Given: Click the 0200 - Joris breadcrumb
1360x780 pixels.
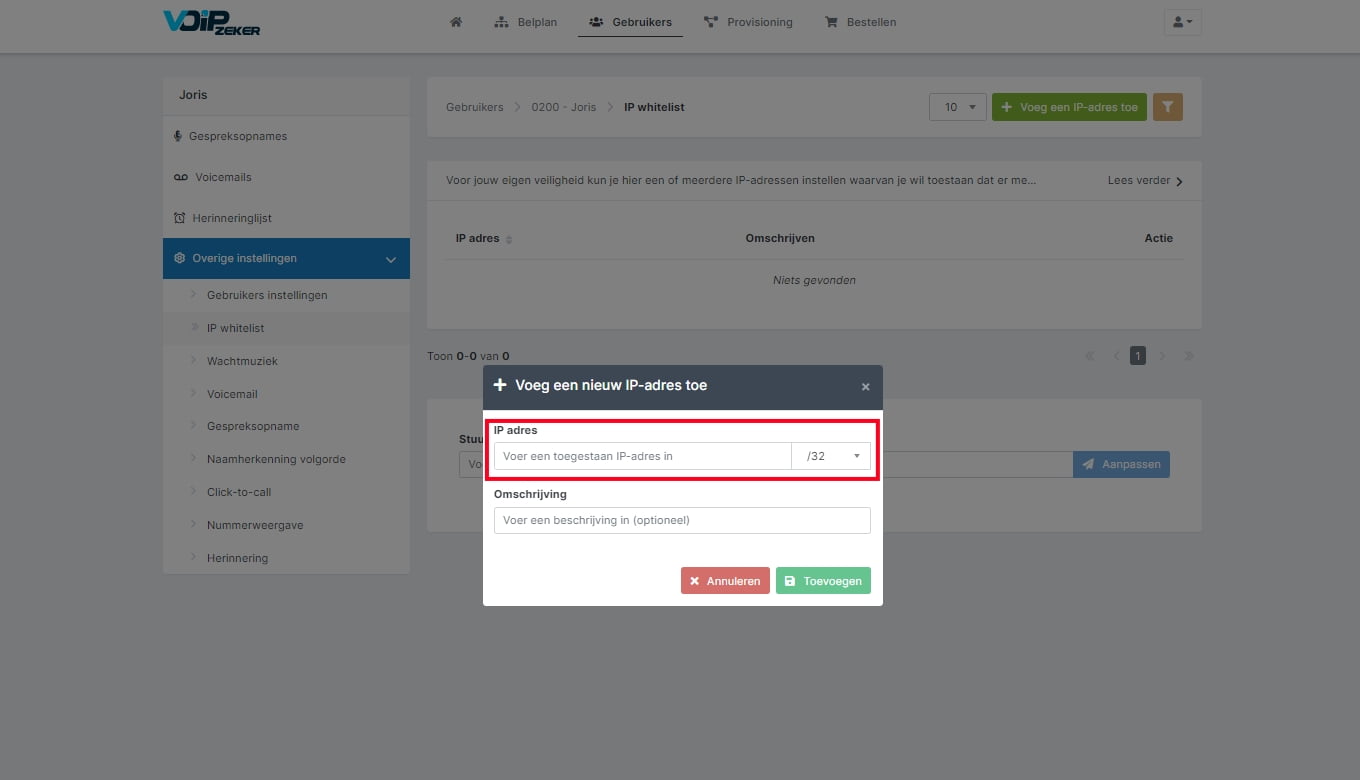Looking at the screenshot, I should 563,107.
